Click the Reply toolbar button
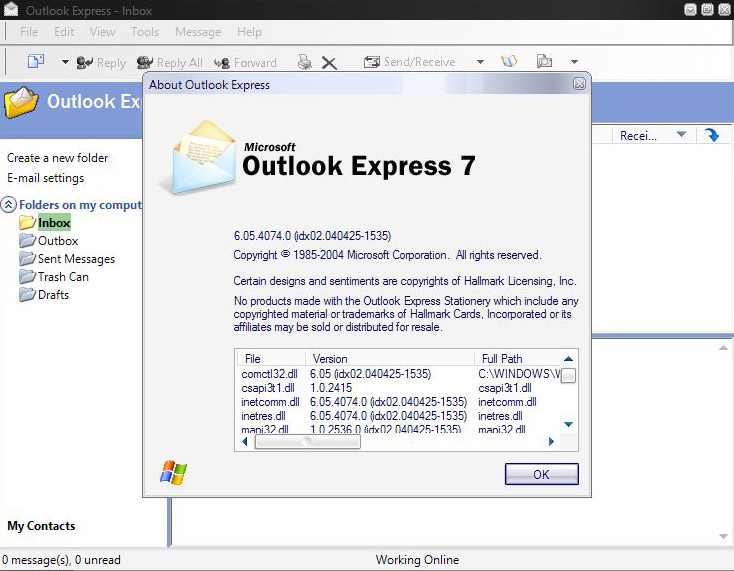 (101, 62)
